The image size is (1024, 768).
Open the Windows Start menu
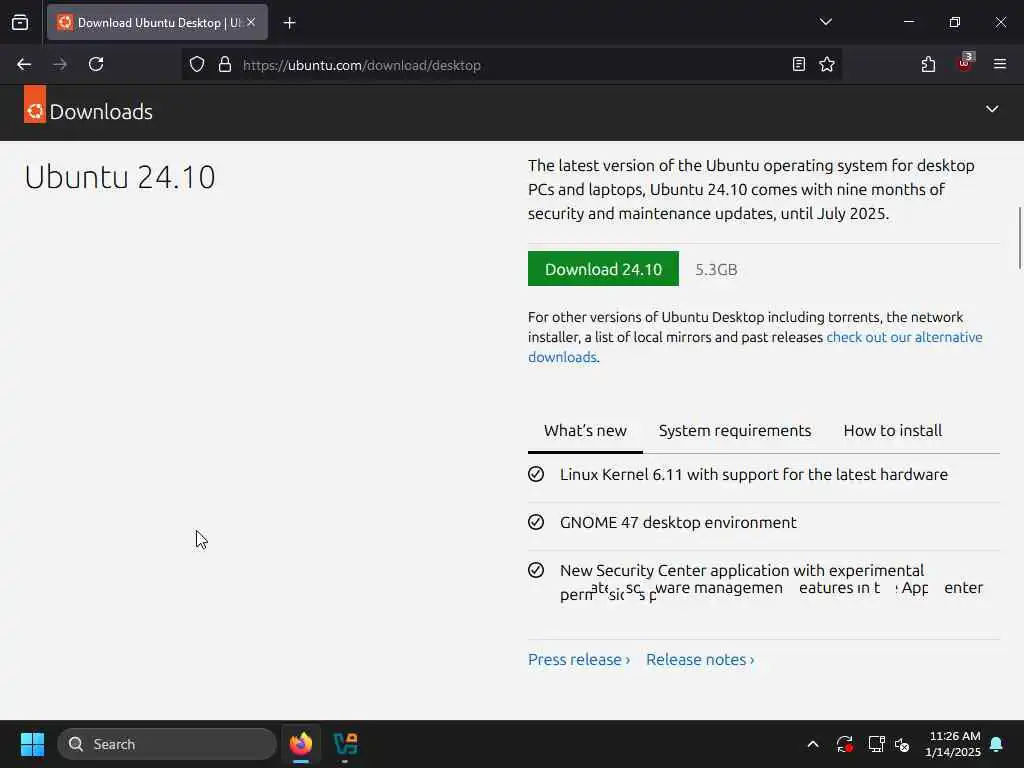click(x=32, y=744)
